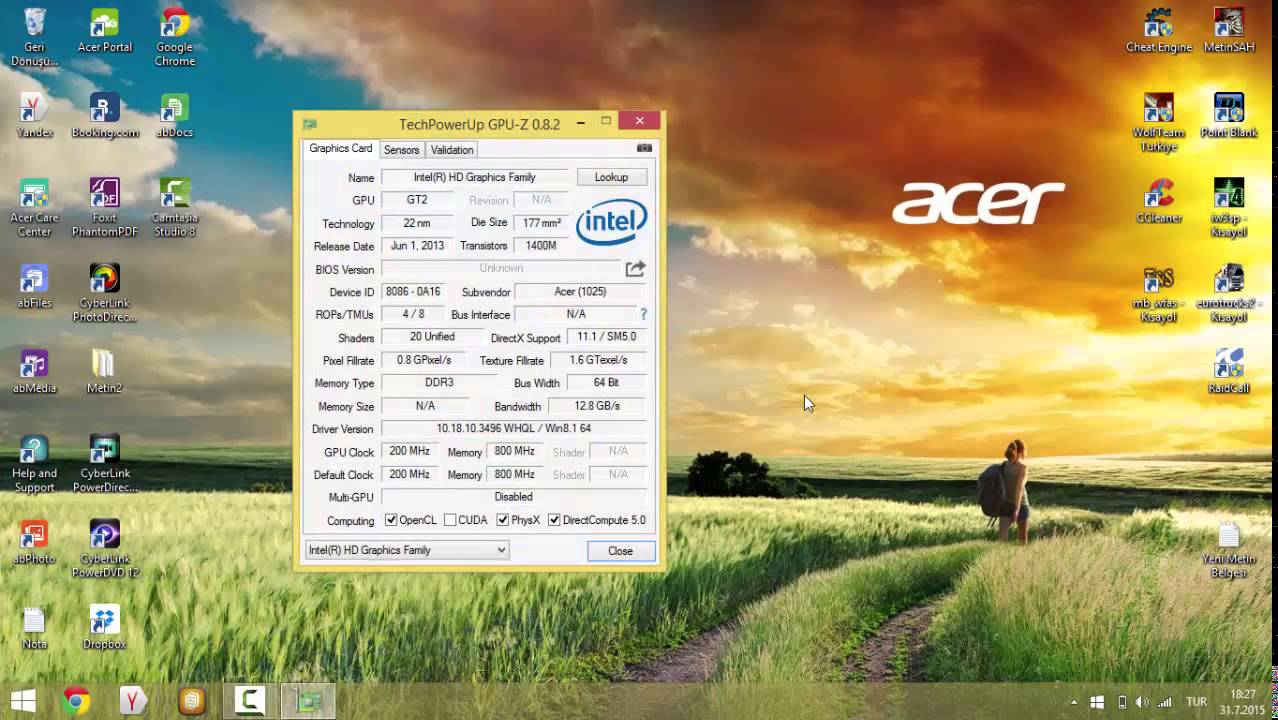Select abMedia desktop icon
The image size is (1278, 720).
pyautogui.click(x=35, y=371)
